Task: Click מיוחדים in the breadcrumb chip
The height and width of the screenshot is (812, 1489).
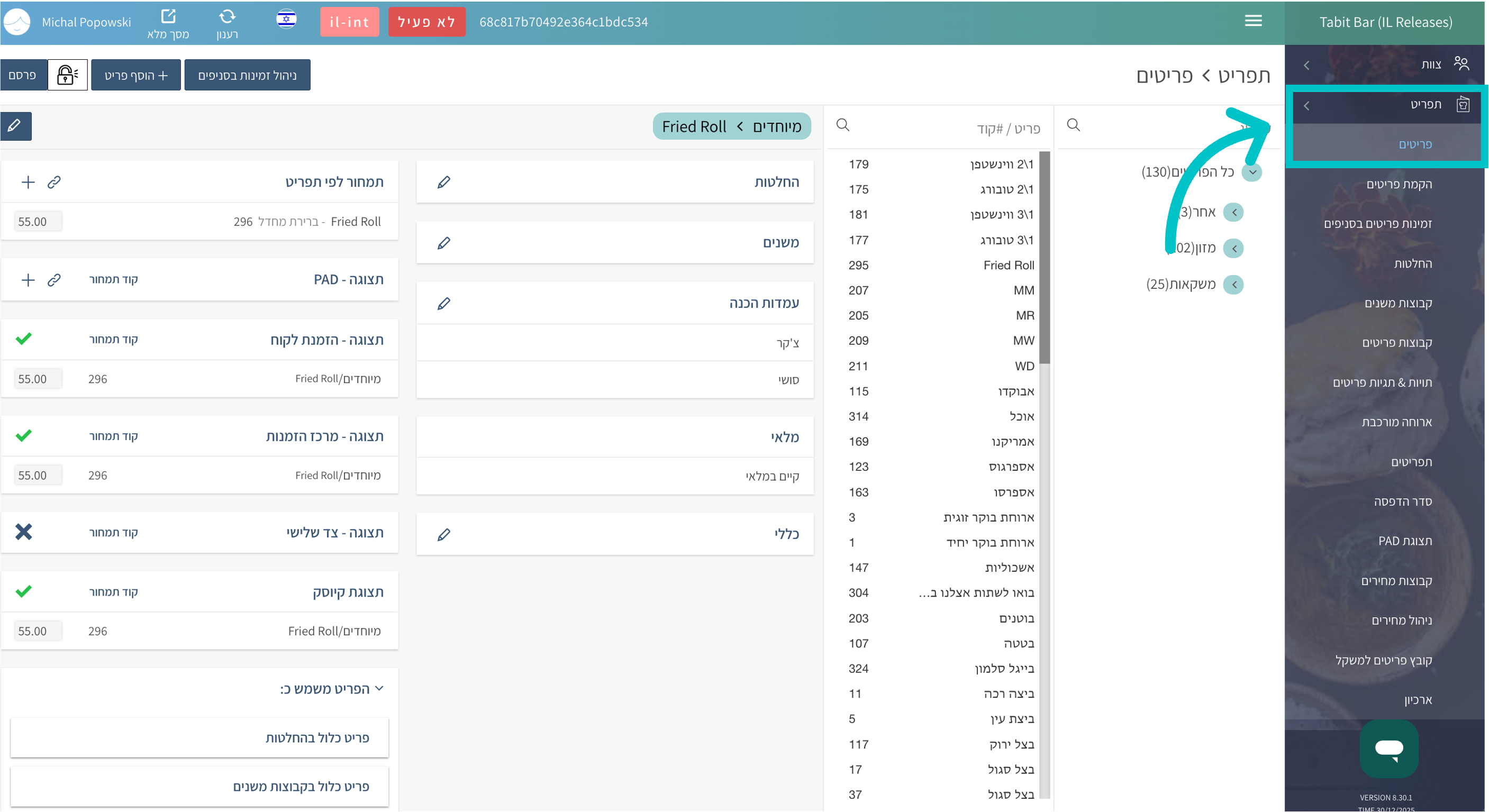Action: point(776,126)
